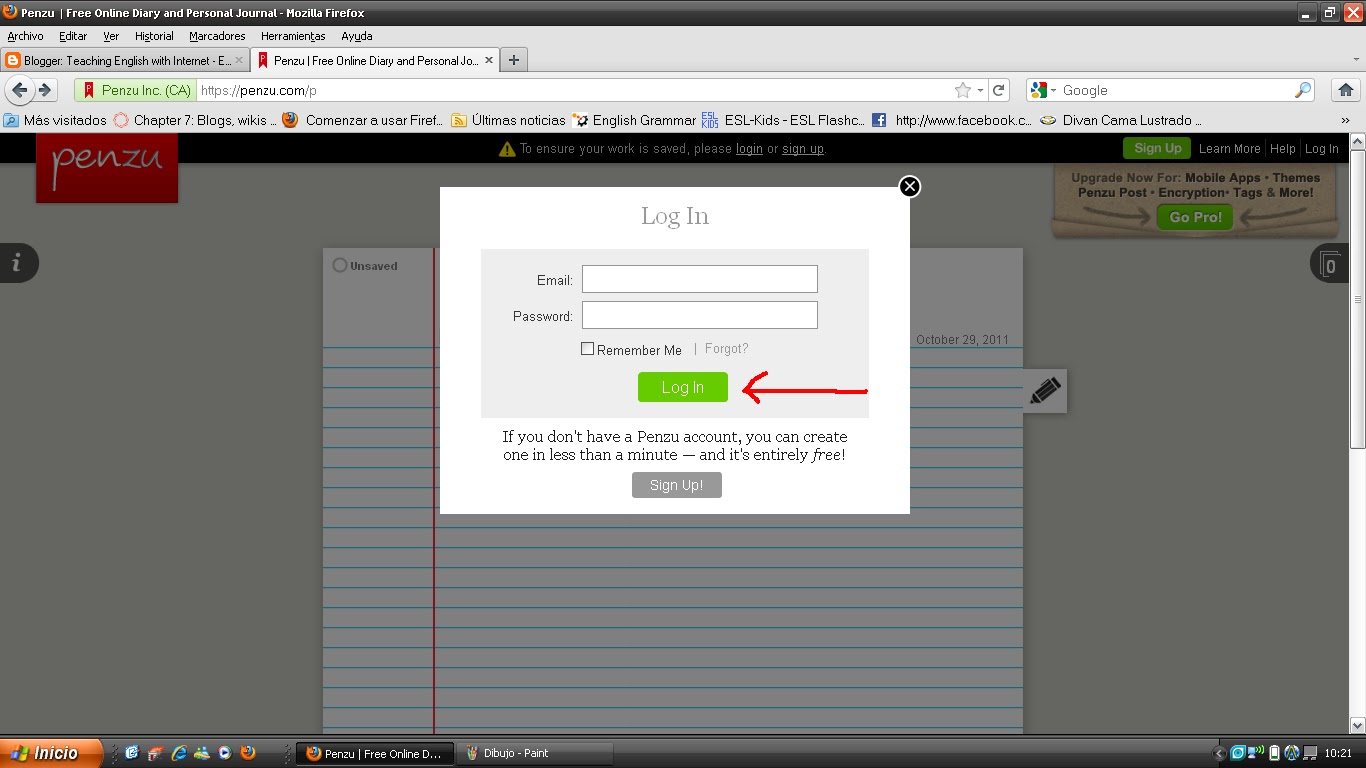
Task: Click the browser Back arrow
Action: (20, 90)
